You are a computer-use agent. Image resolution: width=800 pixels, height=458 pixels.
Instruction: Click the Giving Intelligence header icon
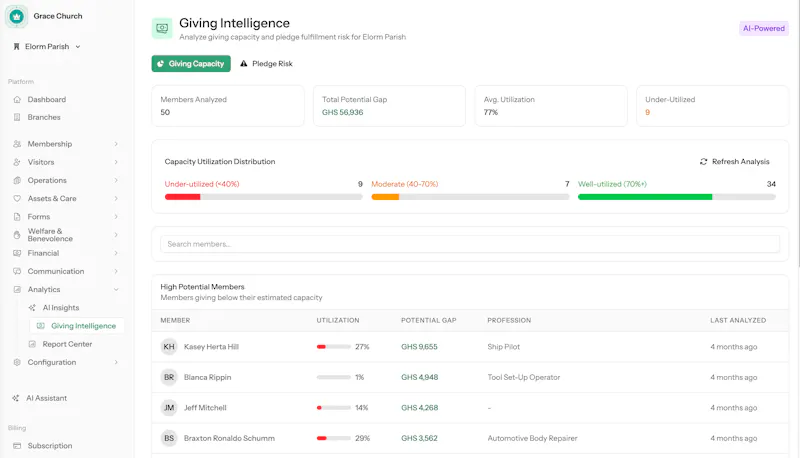coord(162,29)
